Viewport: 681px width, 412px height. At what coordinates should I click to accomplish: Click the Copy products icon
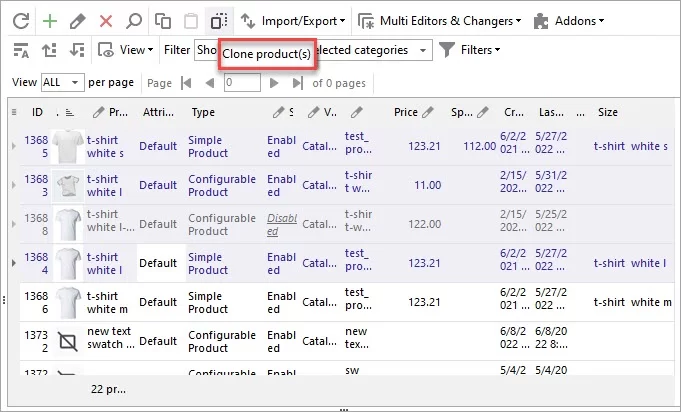[x=163, y=21]
